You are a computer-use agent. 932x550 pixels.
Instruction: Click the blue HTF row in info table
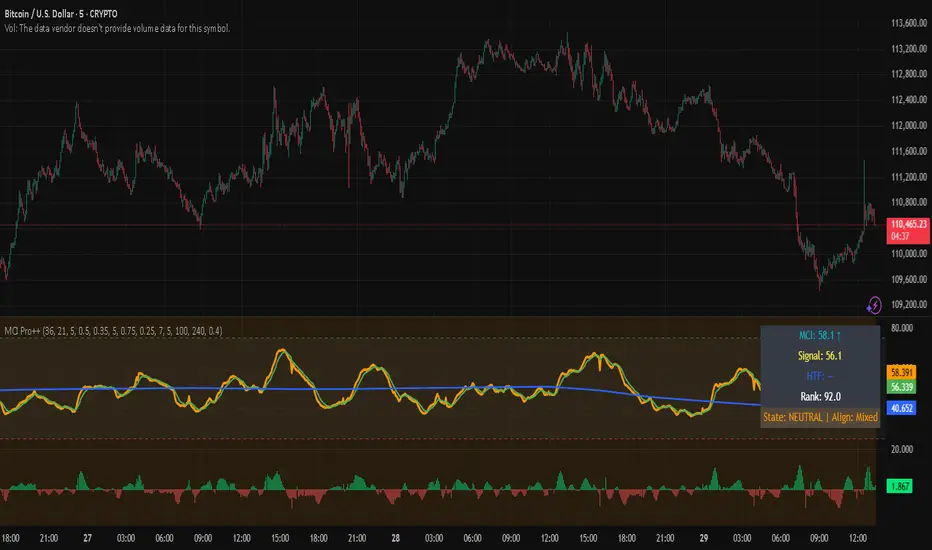pyautogui.click(x=820, y=379)
